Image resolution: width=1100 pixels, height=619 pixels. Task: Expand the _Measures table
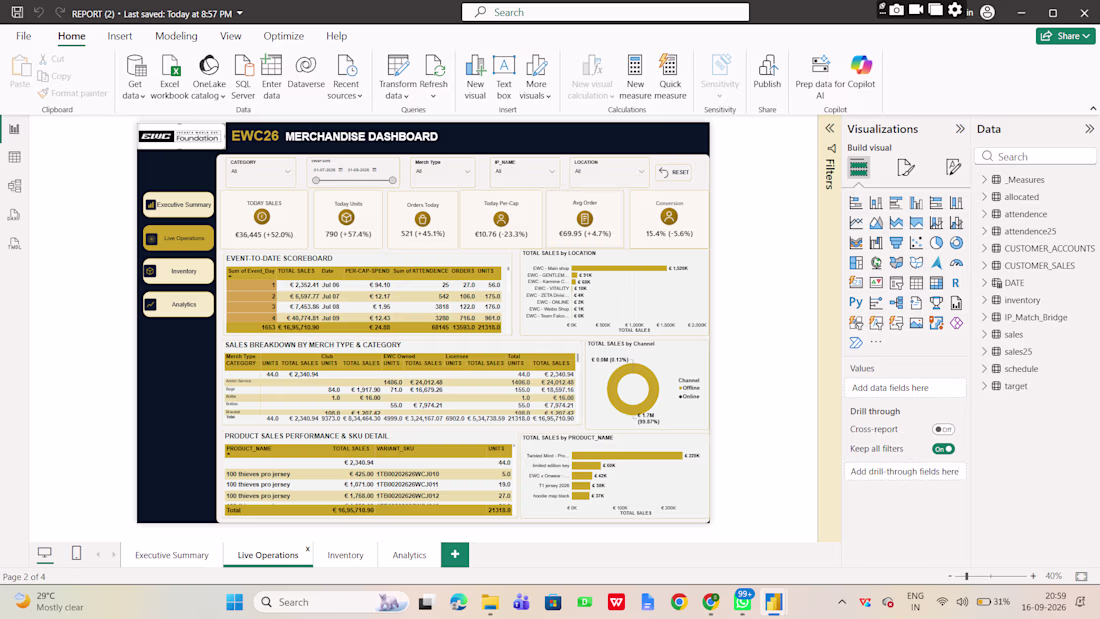click(984, 180)
